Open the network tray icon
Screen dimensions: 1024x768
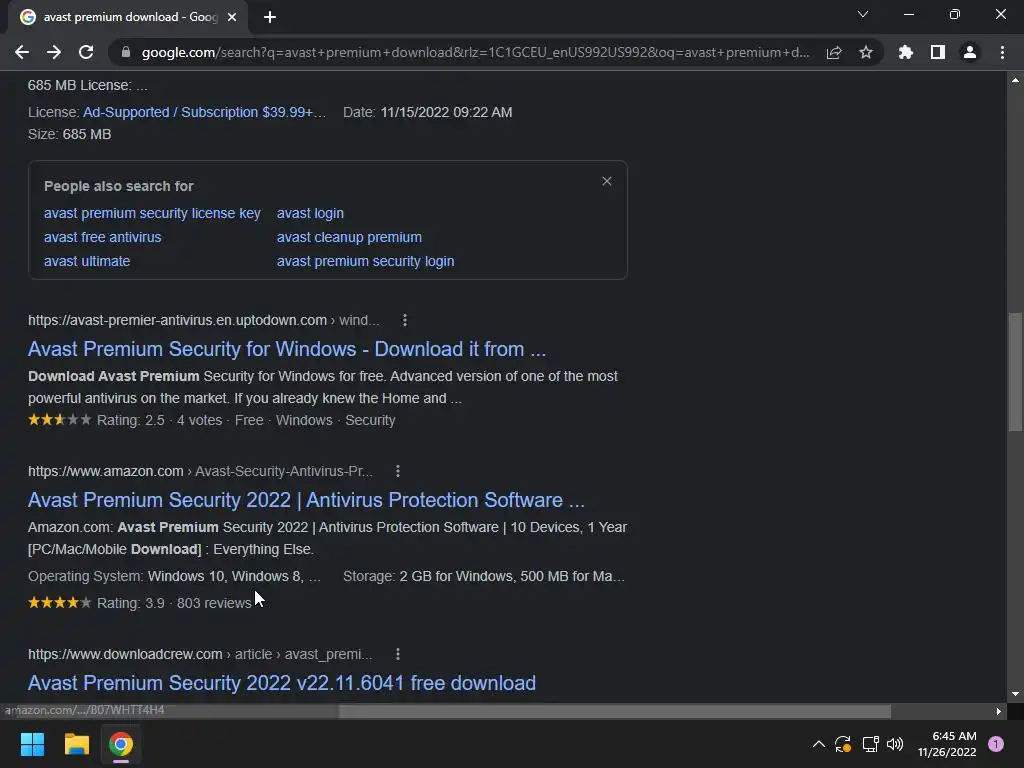870,744
